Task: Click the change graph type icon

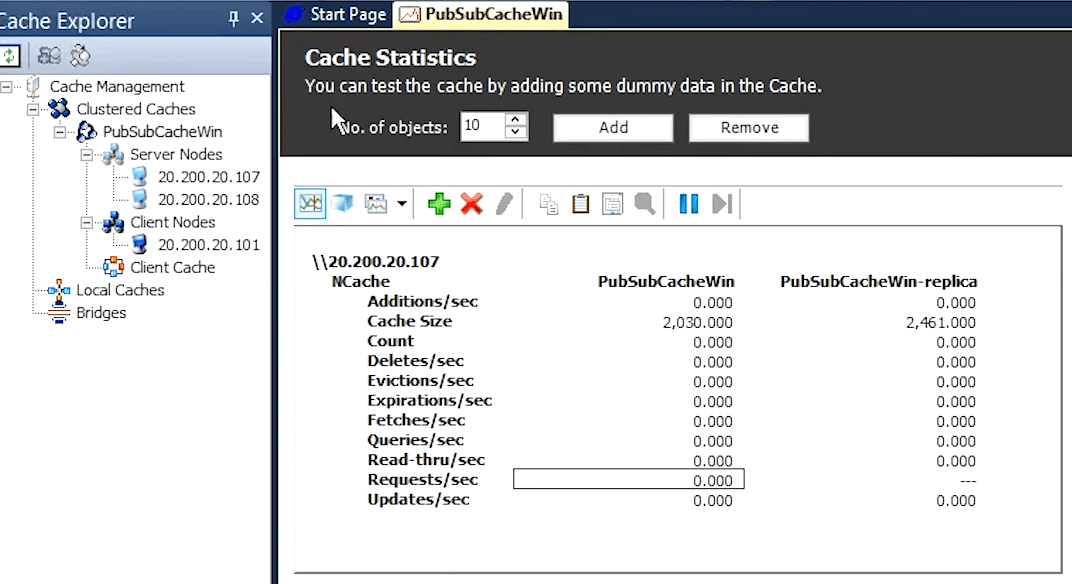Action: [x=376, y=203]
